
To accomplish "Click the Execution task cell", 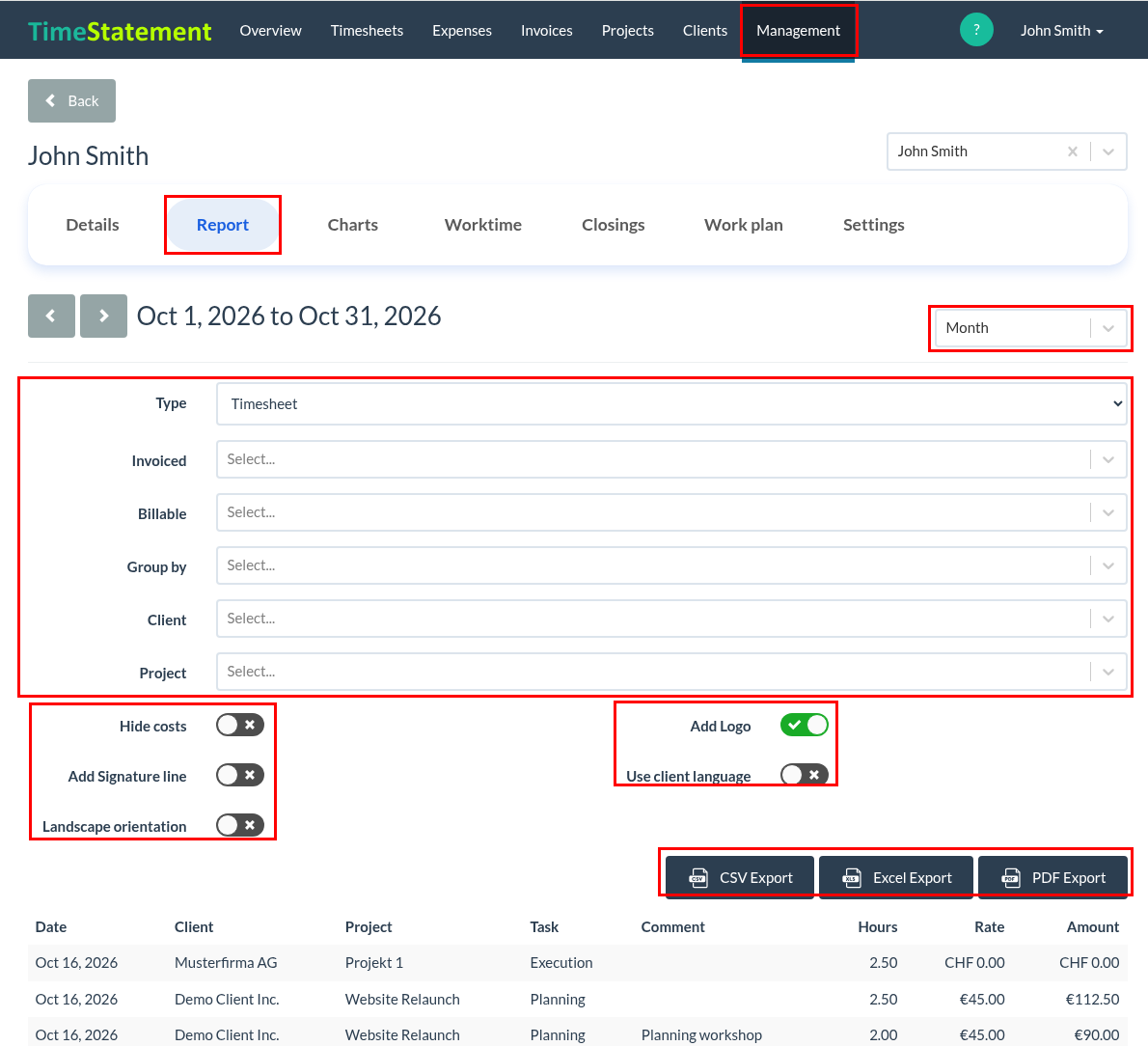I will click(560, 962).
